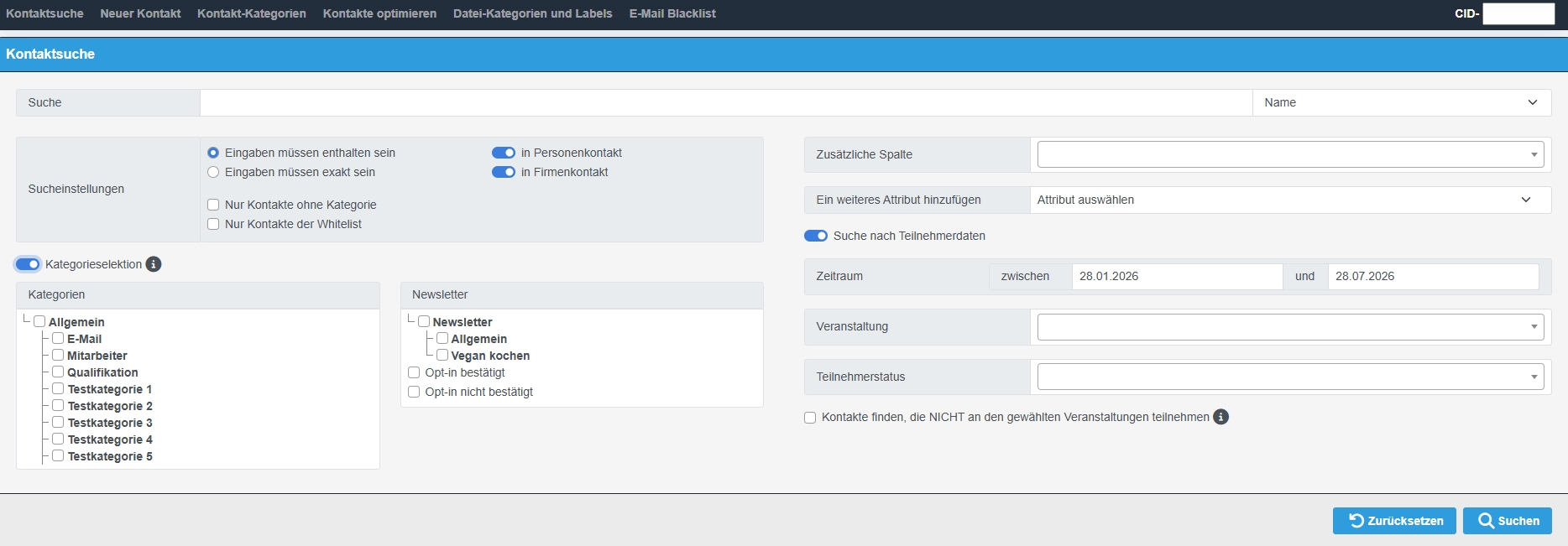The width and height of the screenshot is (1568, 546).
Task: Enable the 'Vegan kochen' newsletter checkbox
Action: [442, 356]
